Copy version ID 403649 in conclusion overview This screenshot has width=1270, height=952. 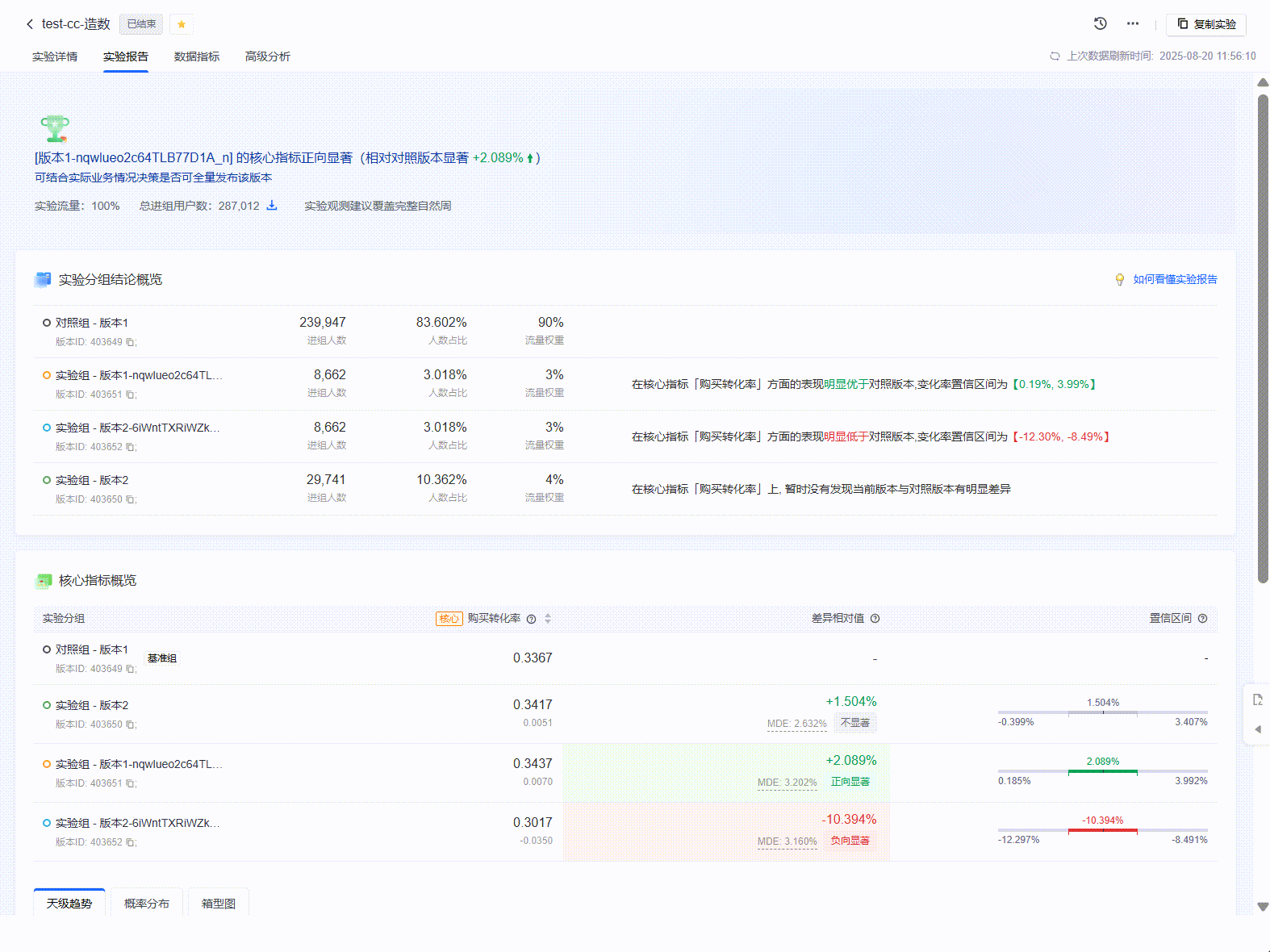pos(131,342)
